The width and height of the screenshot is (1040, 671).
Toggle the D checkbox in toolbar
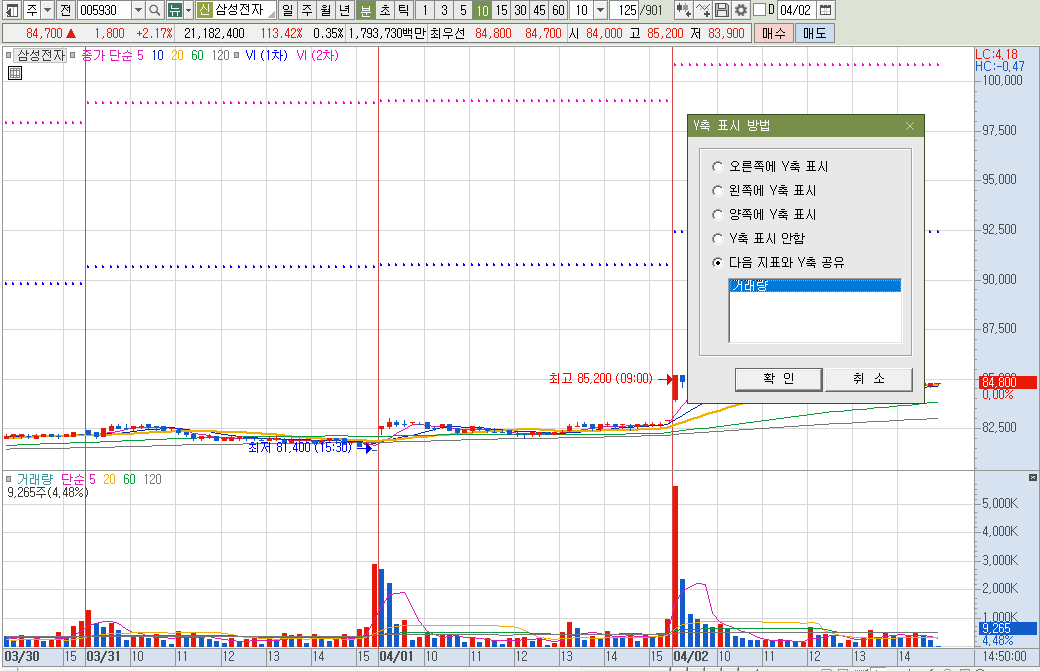pos(760,9)
